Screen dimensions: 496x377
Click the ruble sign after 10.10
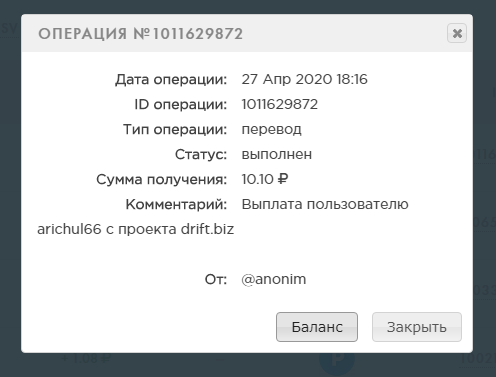pos(283,179)
